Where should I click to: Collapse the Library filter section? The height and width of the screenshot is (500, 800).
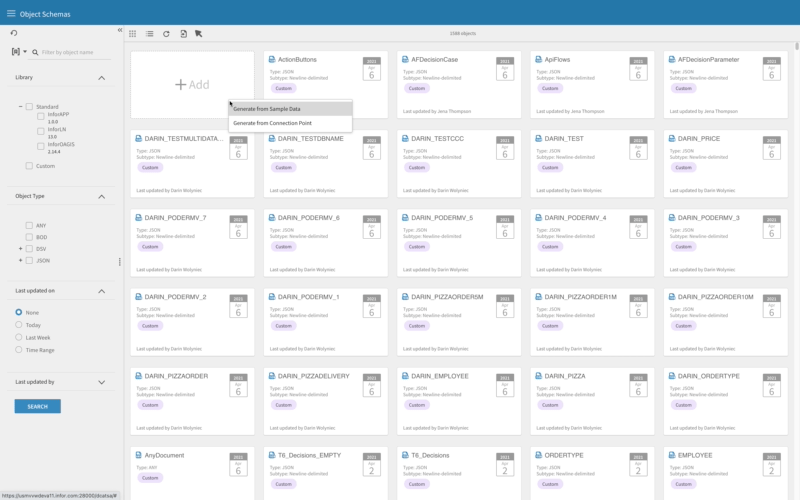(x=101, y=77)
